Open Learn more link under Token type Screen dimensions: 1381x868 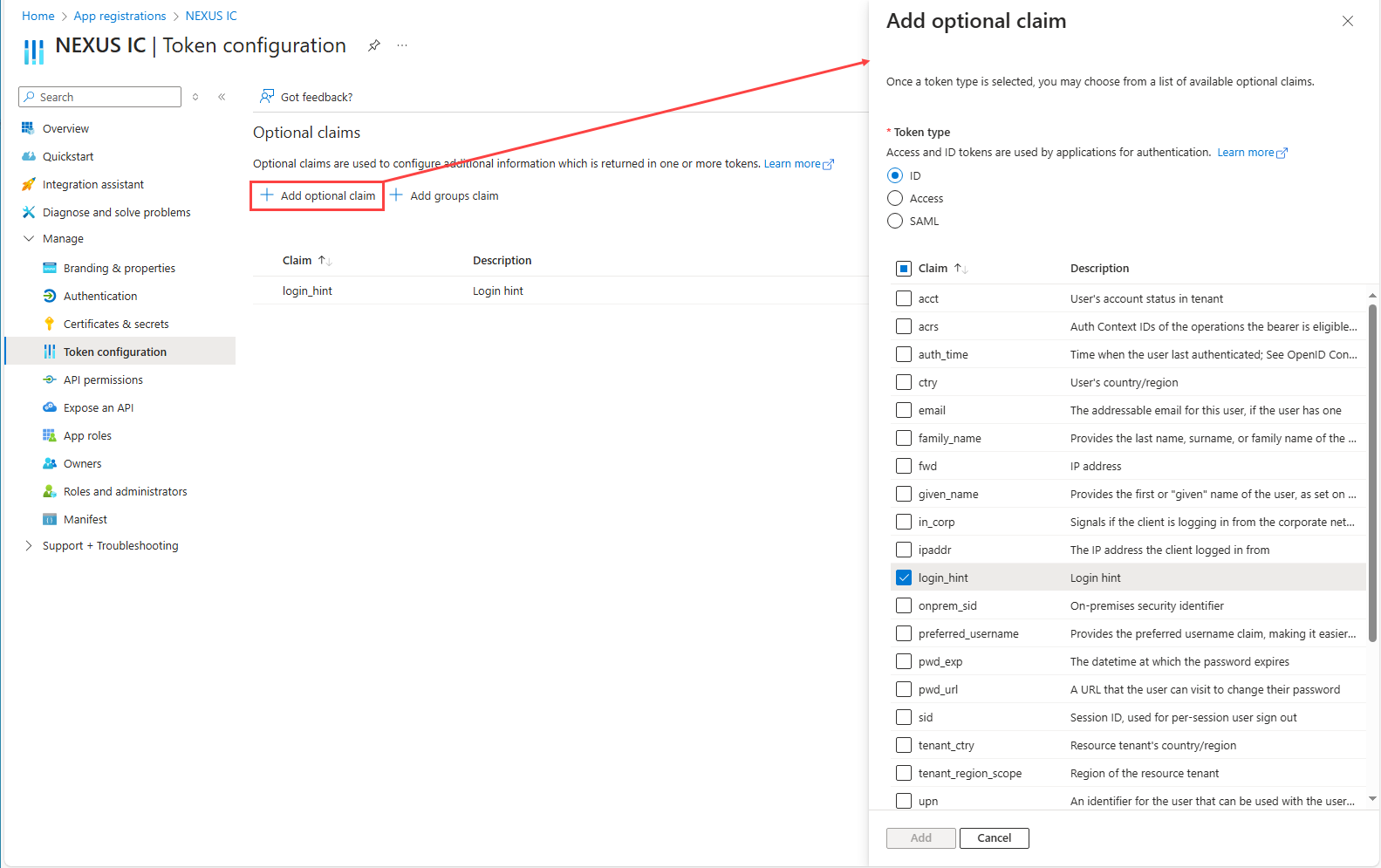(1252, 152)
